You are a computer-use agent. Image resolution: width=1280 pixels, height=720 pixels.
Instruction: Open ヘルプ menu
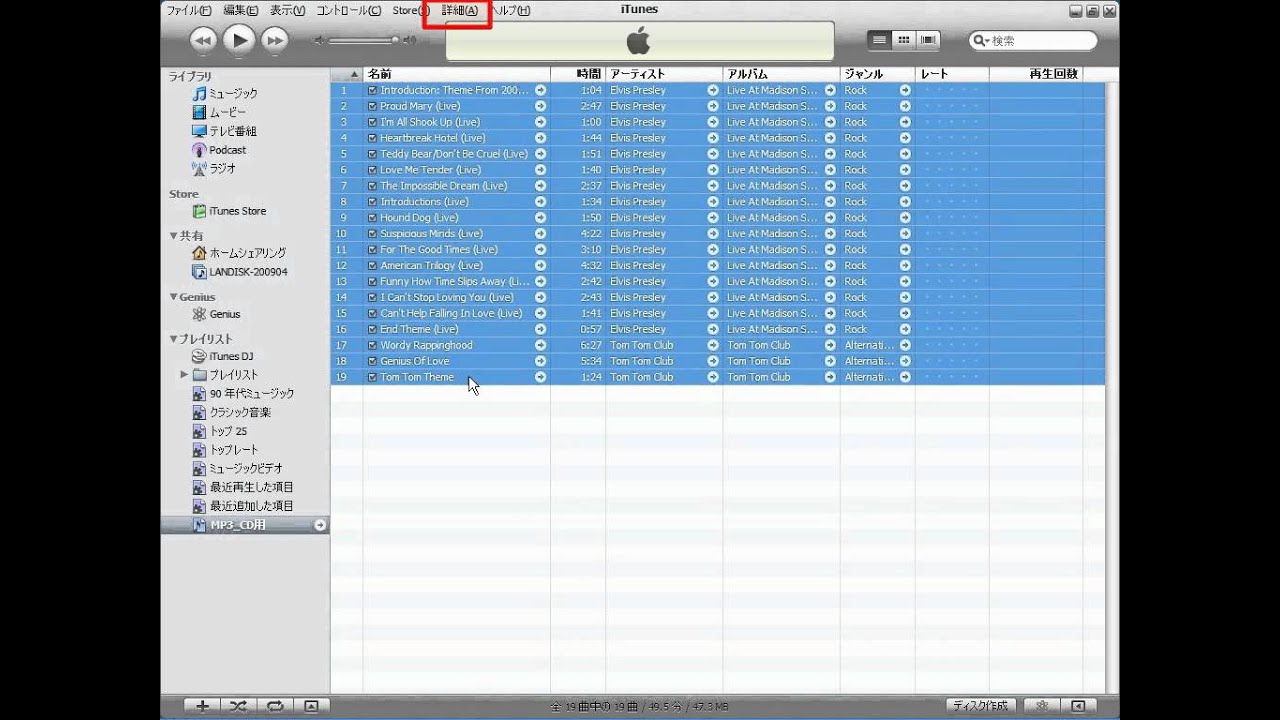pyautogui.click(x=511, y=10)
